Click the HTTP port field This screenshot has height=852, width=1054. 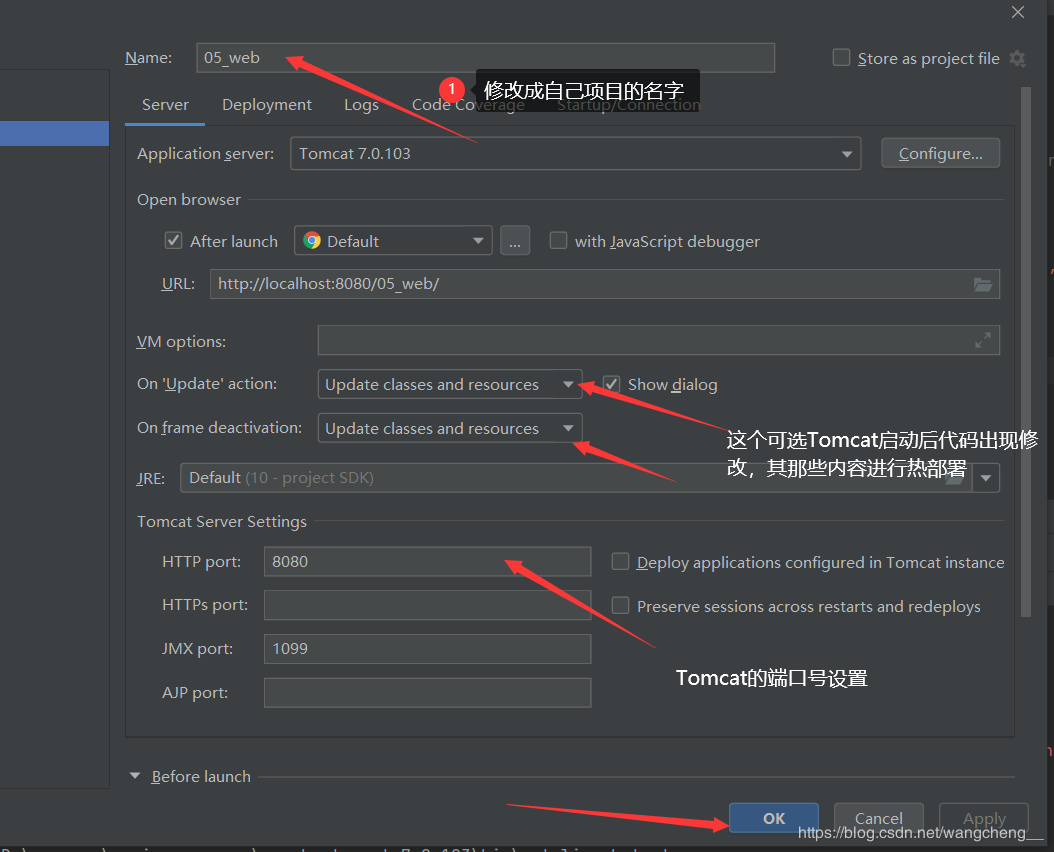[x=428, y=561]
